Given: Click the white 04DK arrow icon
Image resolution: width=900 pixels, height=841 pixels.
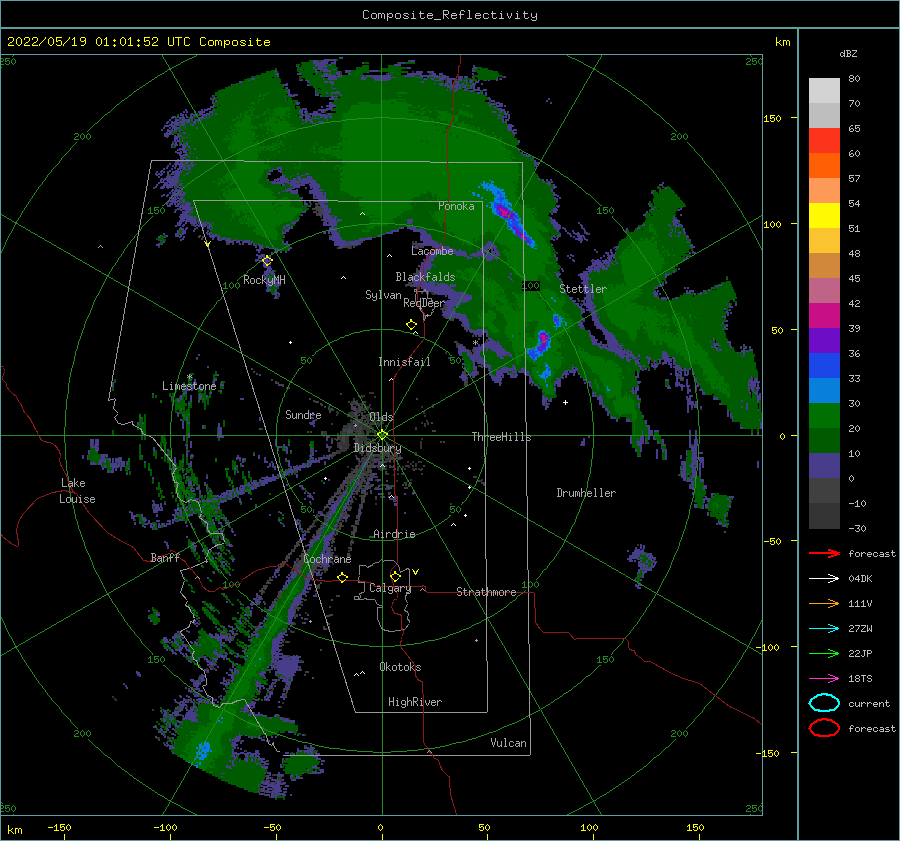Looking at the screenshot, I should tap(824, 579).
